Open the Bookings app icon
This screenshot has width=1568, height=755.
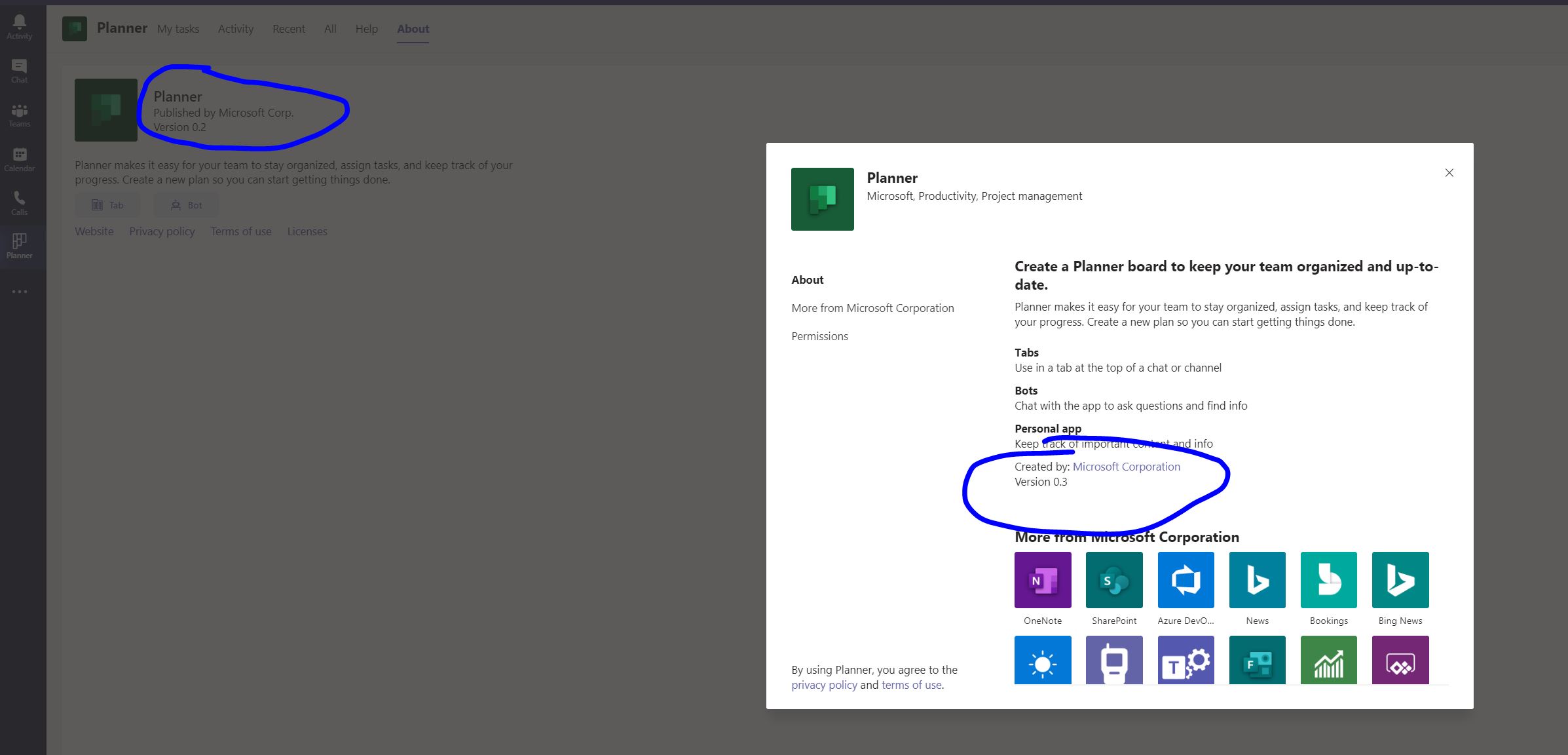[x=1328, y=580]
